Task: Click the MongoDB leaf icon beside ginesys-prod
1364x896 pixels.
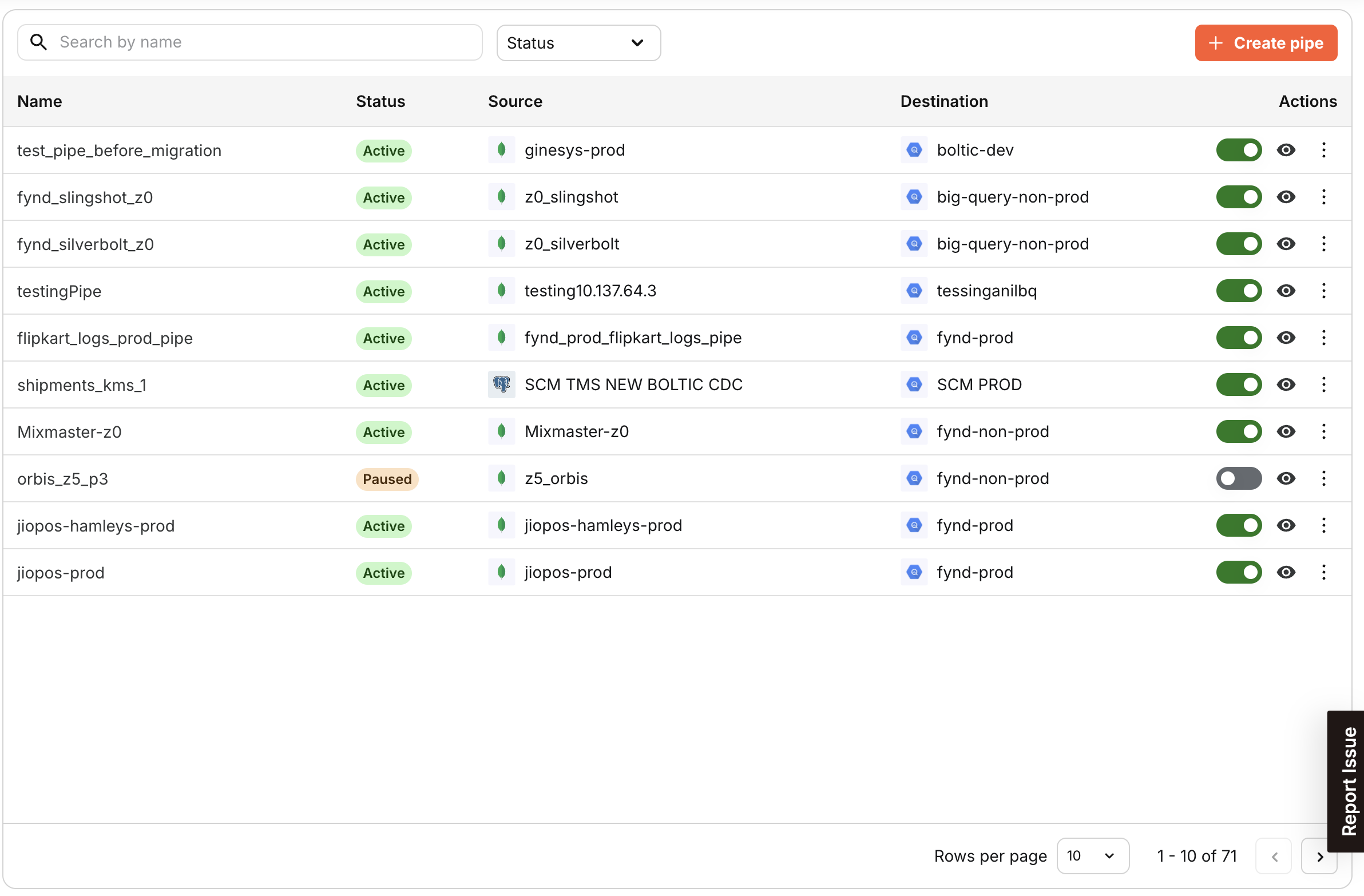Action: tap(501, 150)
